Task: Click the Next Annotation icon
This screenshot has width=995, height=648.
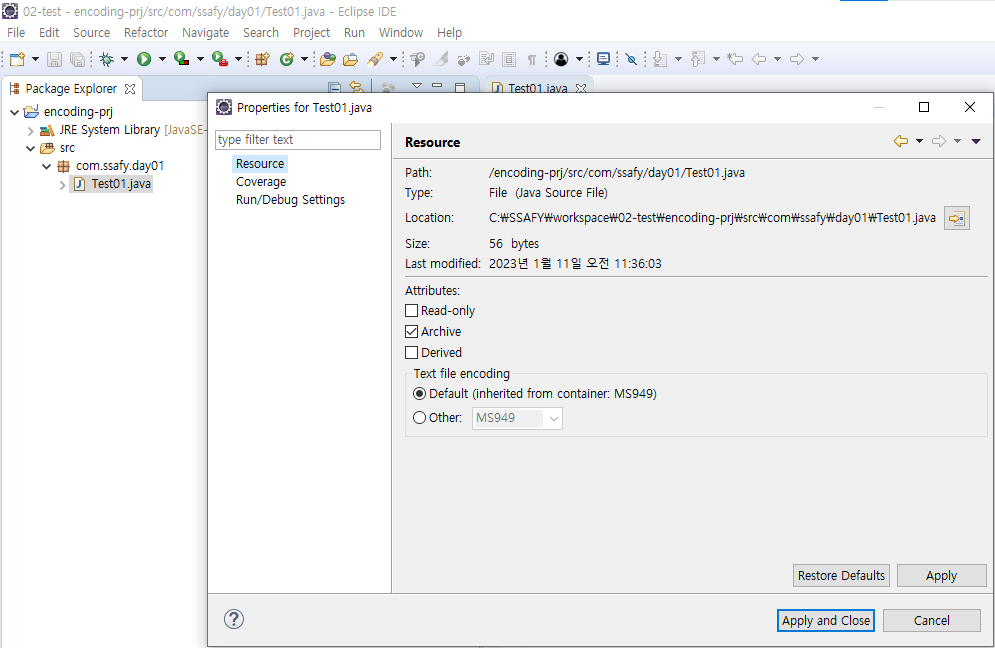Action: point(660,59)
